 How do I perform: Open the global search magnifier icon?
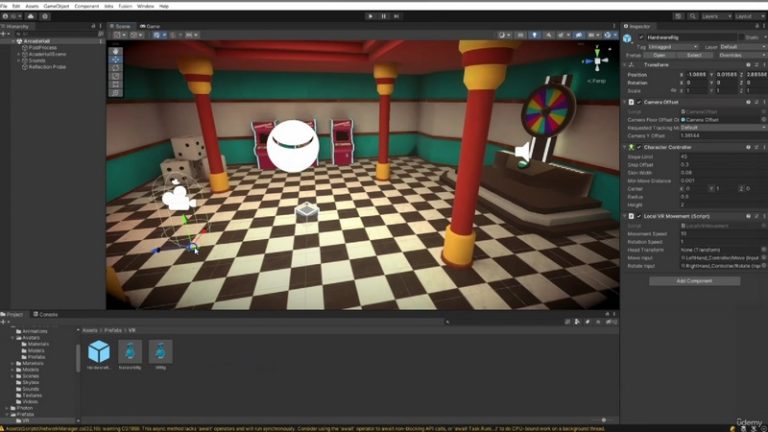pos(693,16)
